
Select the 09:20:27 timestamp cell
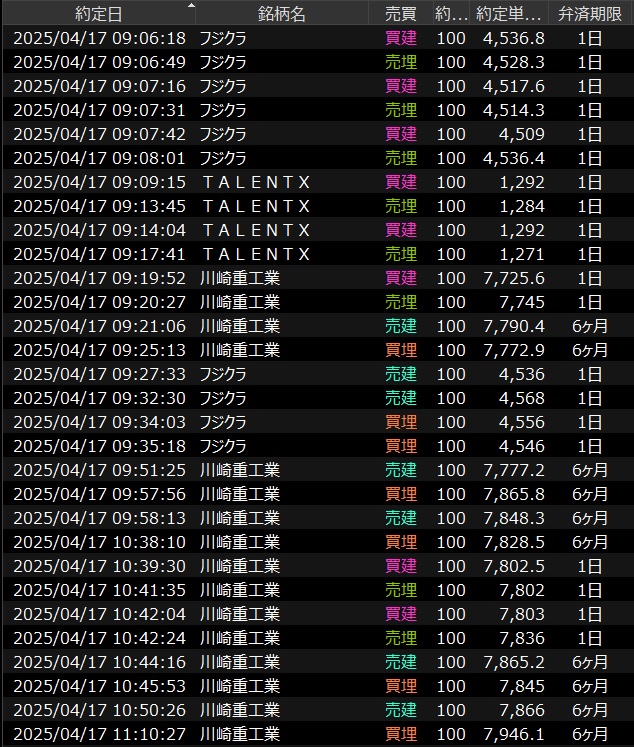[100, 302]
